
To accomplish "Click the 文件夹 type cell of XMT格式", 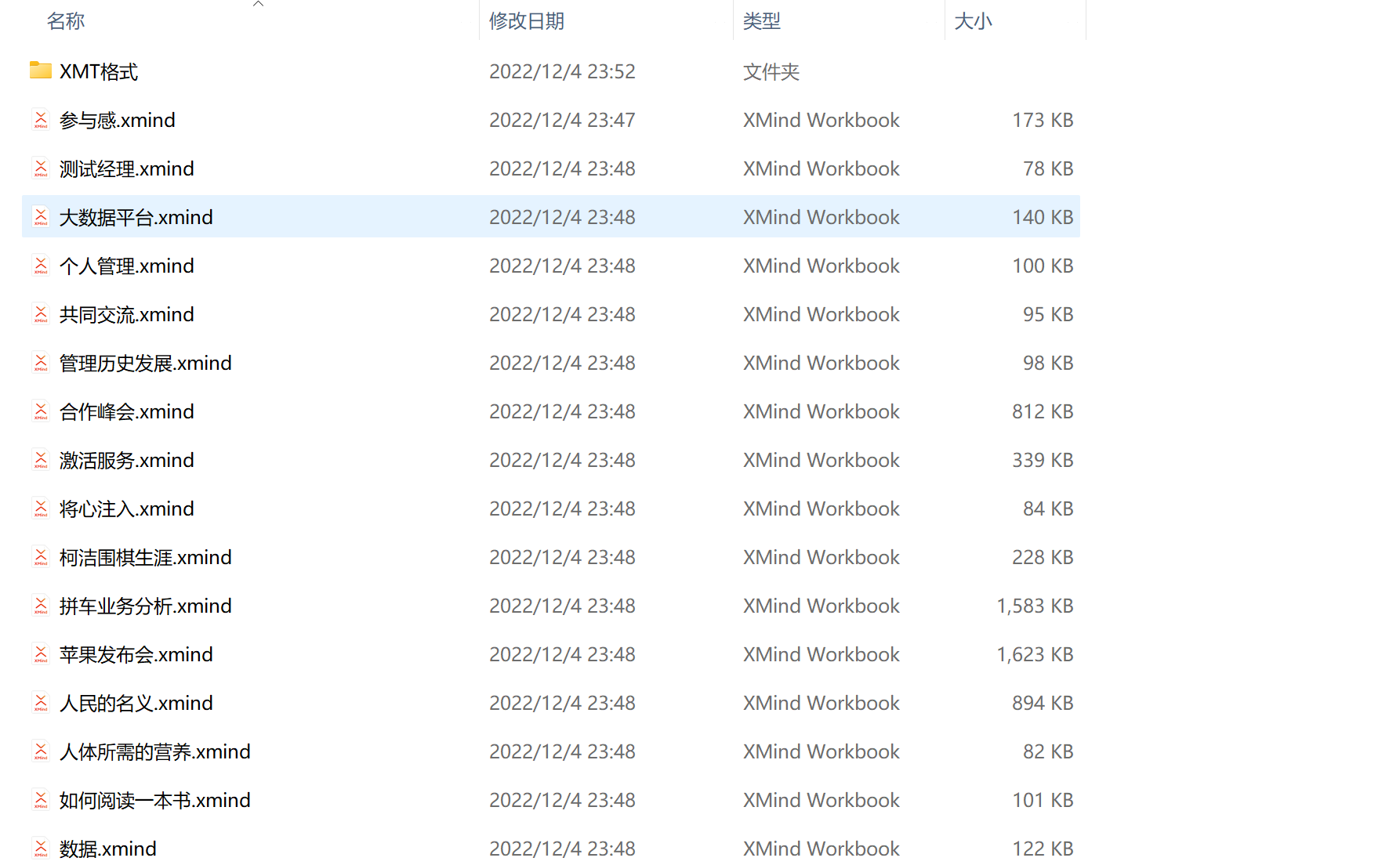I will pos(771,71).
